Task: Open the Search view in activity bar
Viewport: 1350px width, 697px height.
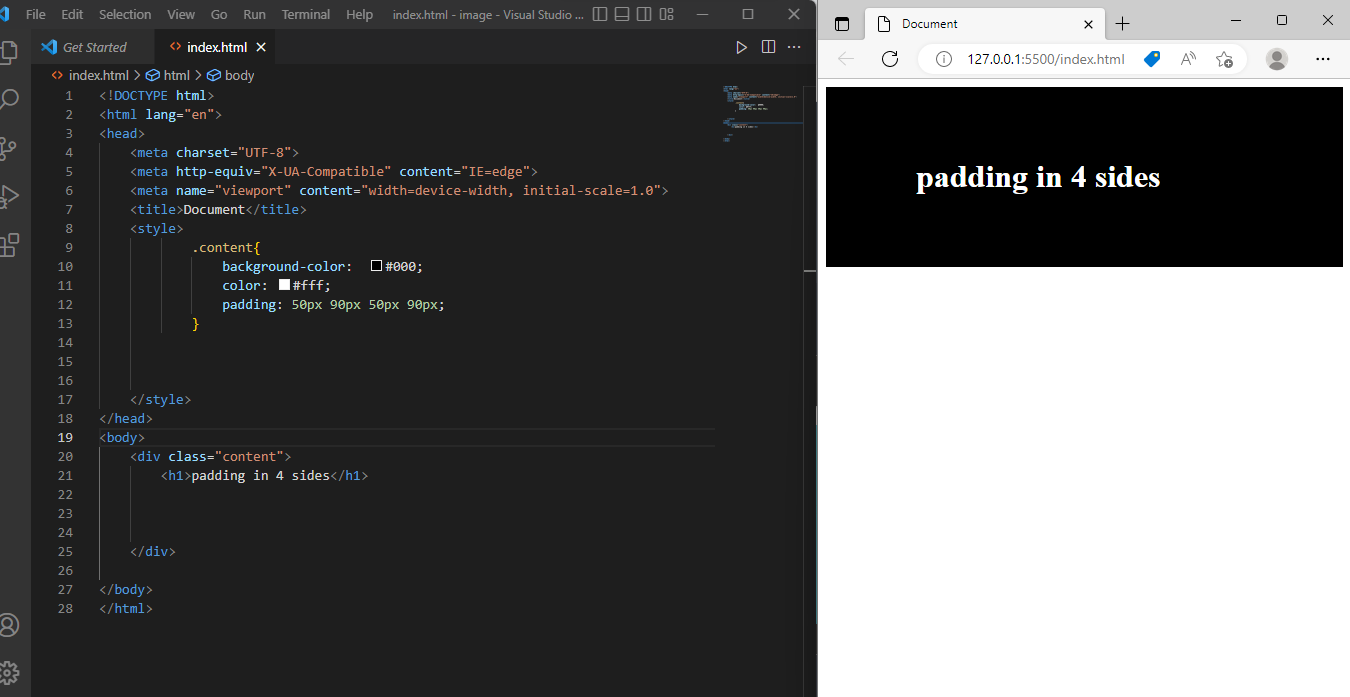Action: [8, 100]
